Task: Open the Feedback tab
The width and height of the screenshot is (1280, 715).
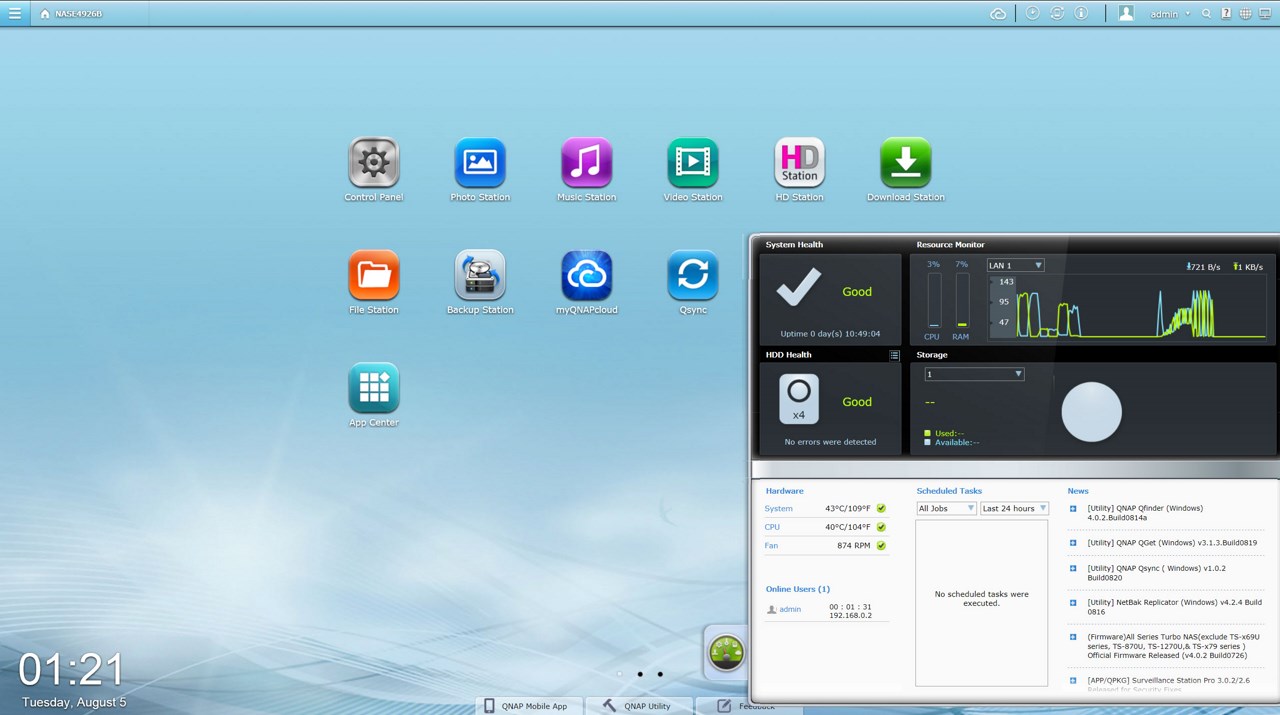Action: (747, 706)
